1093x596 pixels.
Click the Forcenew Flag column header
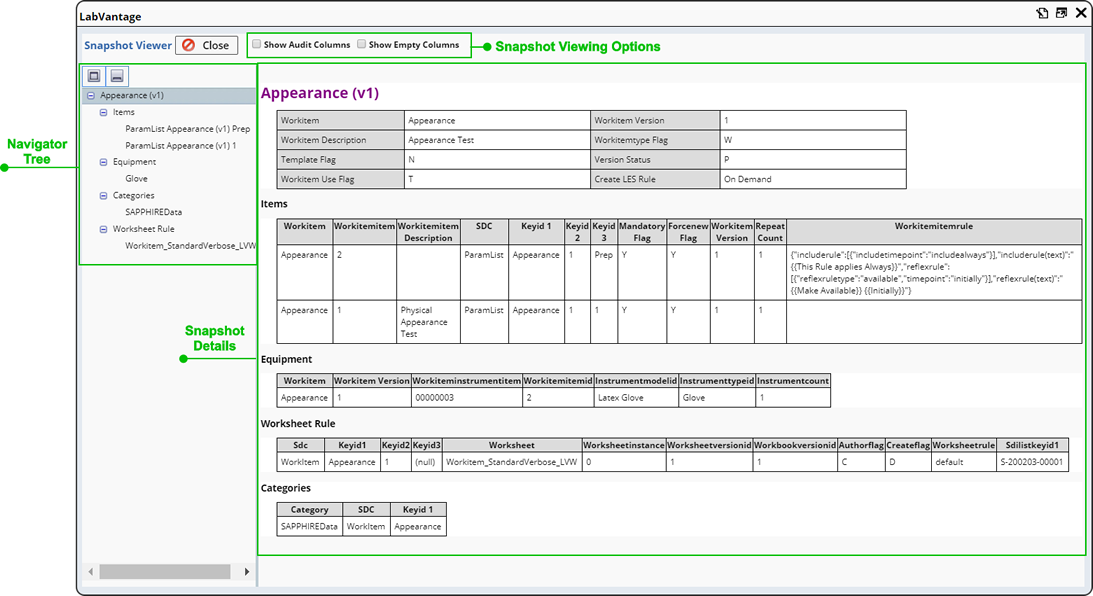688,232
